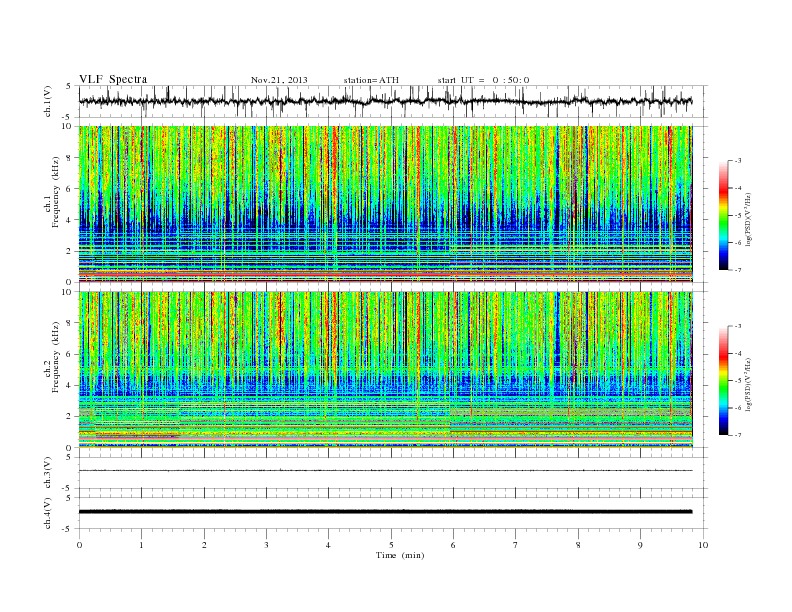Click inside the ch.2 spectrogram panel
Image resolution: width=792 pixels, height=612 pixels.
pos(385,370)
